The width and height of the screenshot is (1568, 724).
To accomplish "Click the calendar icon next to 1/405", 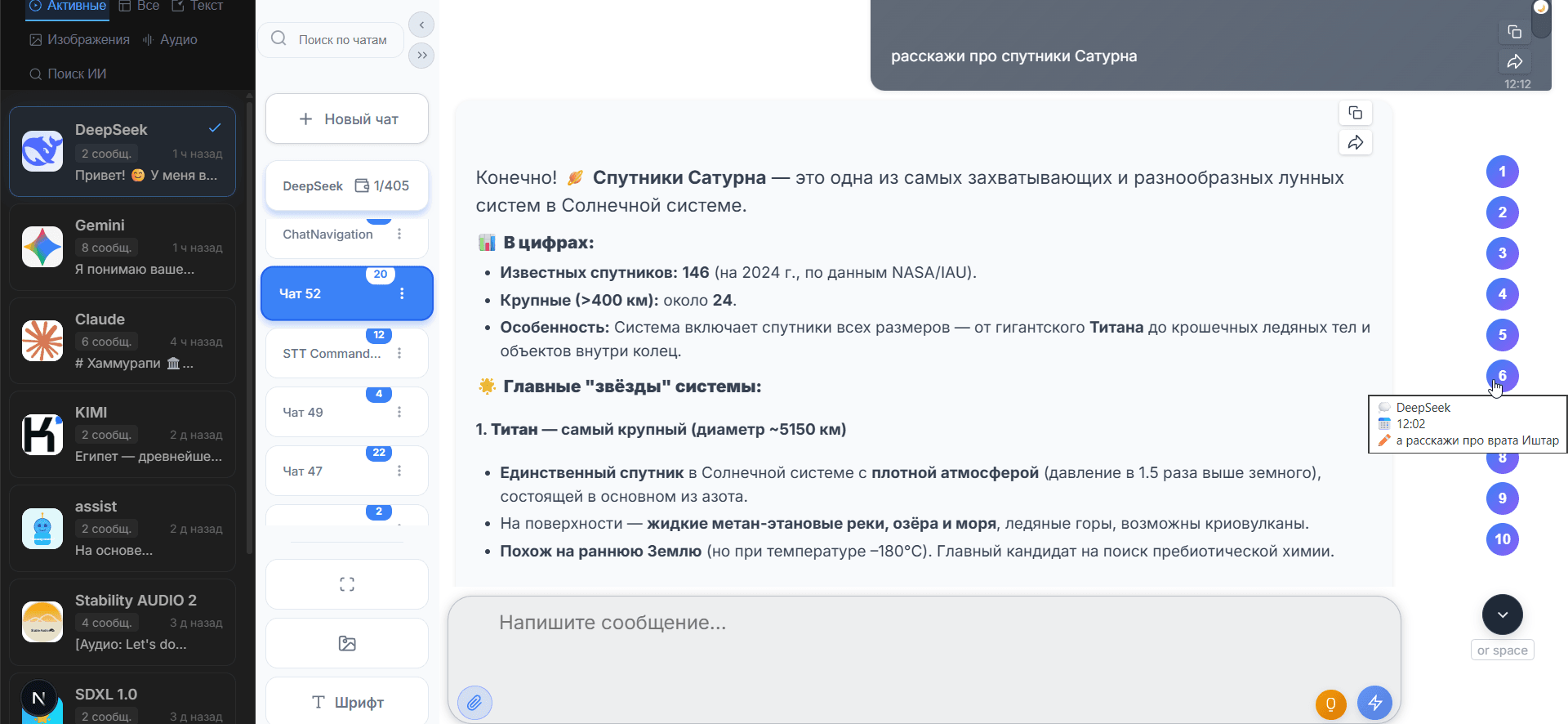I will click(362, 185).
